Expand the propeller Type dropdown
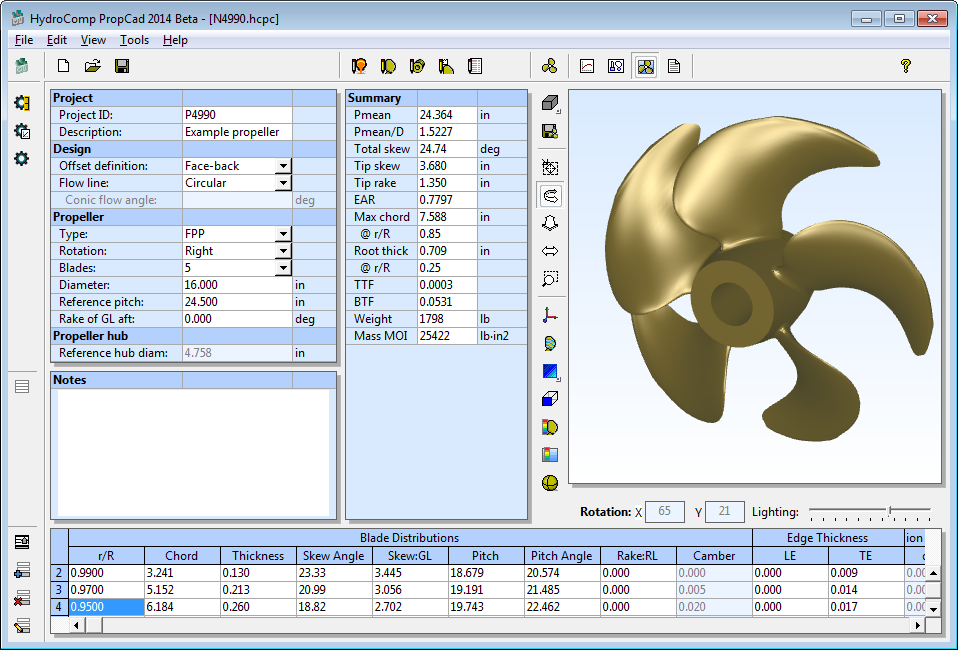 [x=283, y=234]
